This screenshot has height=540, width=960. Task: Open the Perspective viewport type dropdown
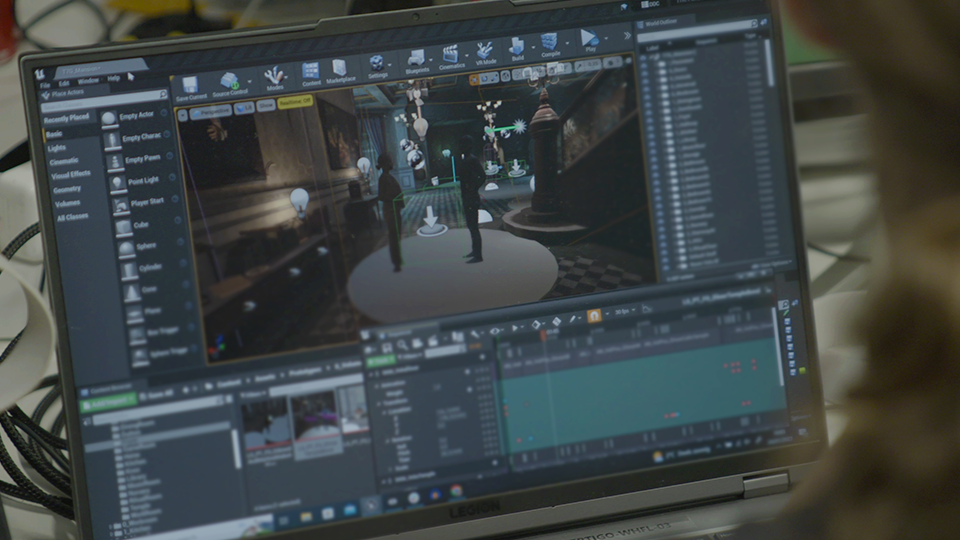[x=210, y=112]
